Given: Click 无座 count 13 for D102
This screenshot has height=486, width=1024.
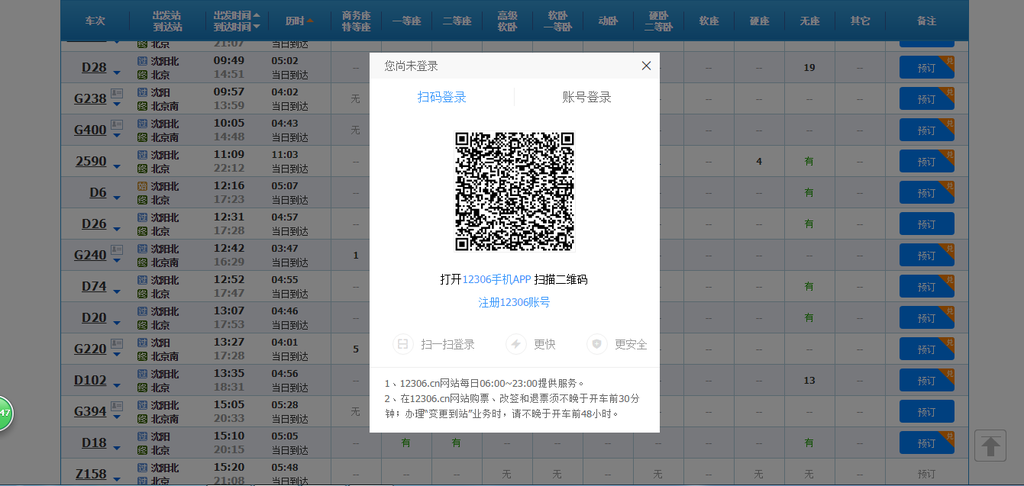Looking at the screenshot, I should (809, 380).
